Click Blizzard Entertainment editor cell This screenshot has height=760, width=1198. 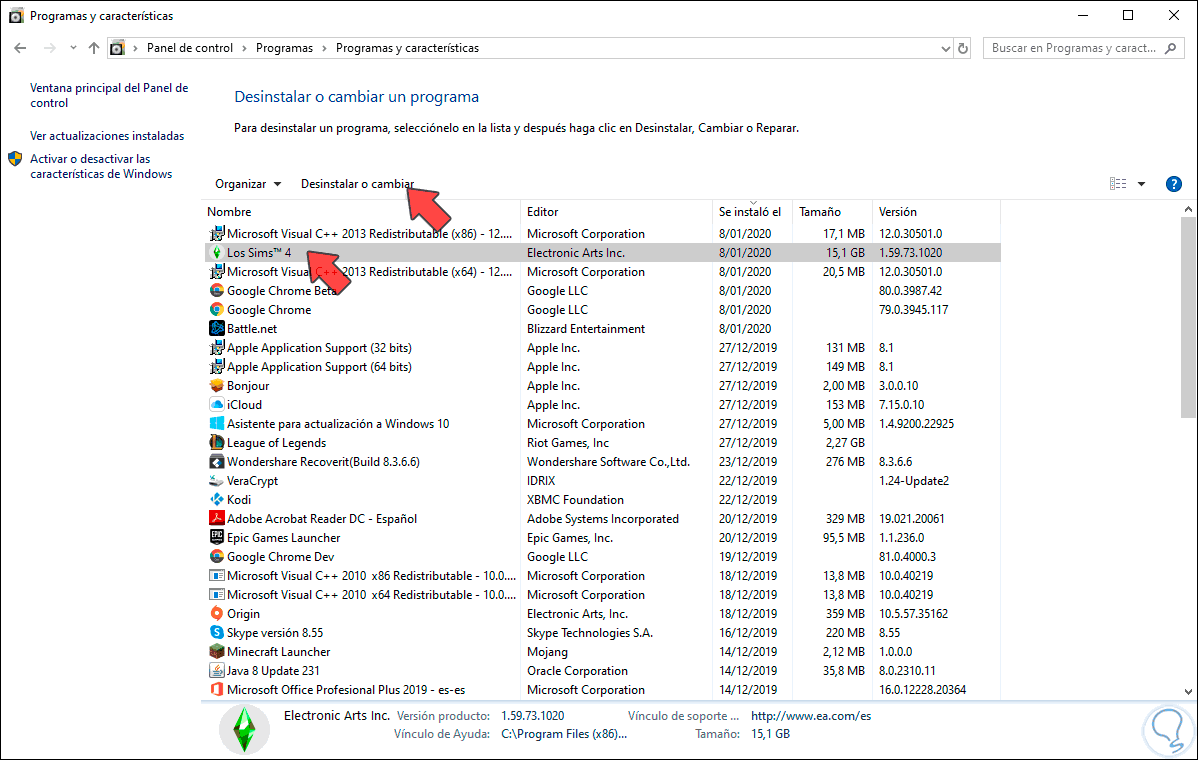pyautogui.click(x=586, y=329)
